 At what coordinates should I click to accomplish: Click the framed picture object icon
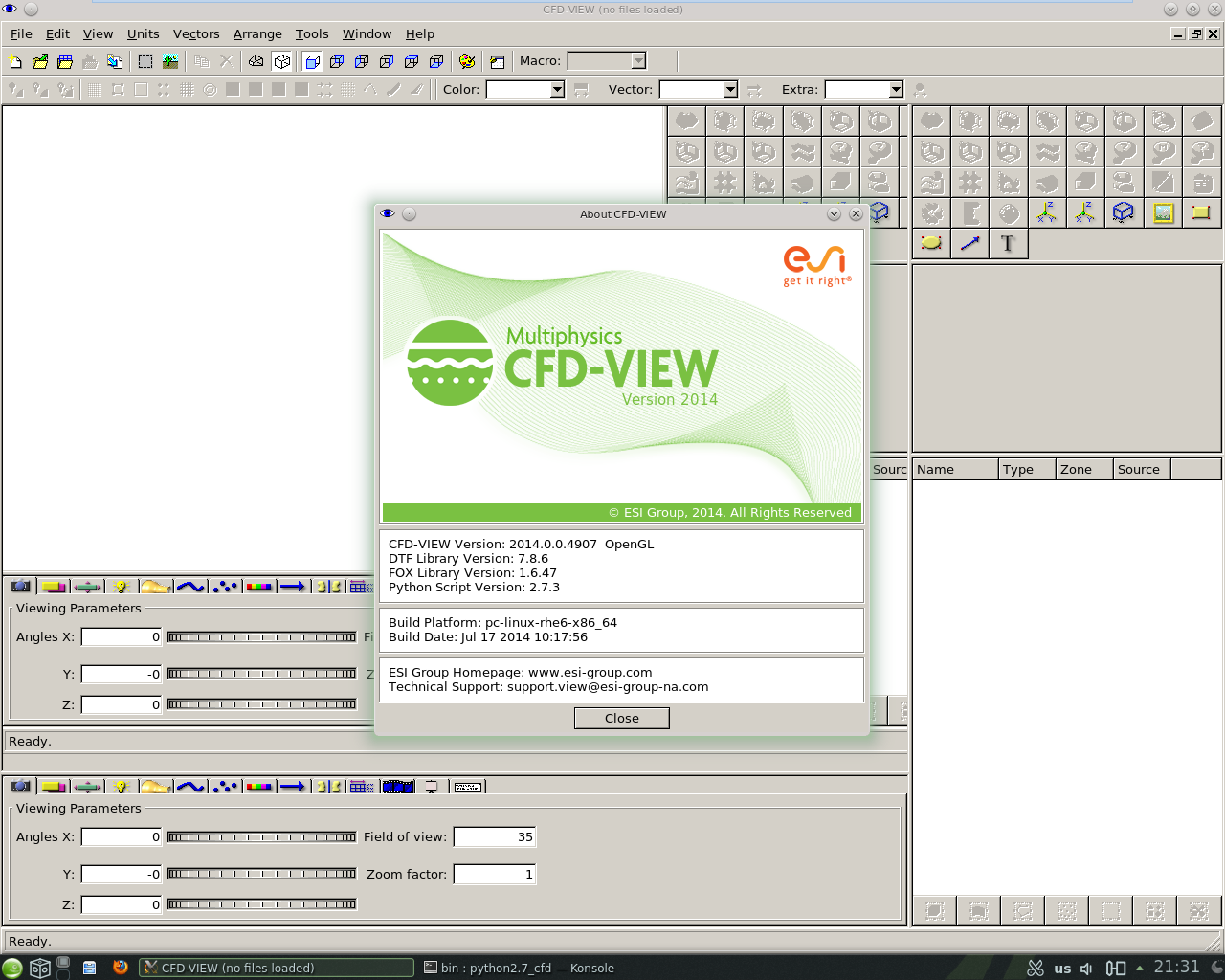coord(1163,212)
